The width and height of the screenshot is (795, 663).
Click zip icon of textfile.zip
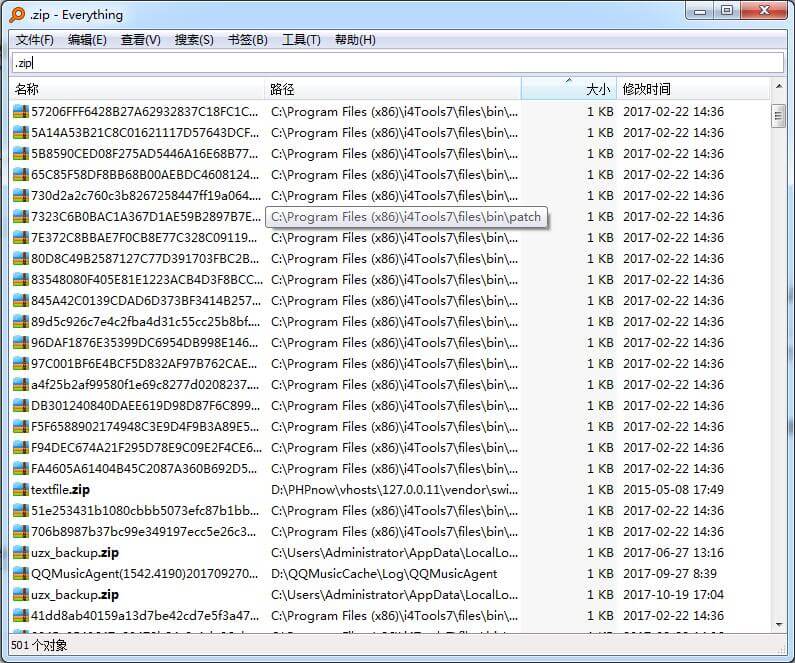coord(21,490)
